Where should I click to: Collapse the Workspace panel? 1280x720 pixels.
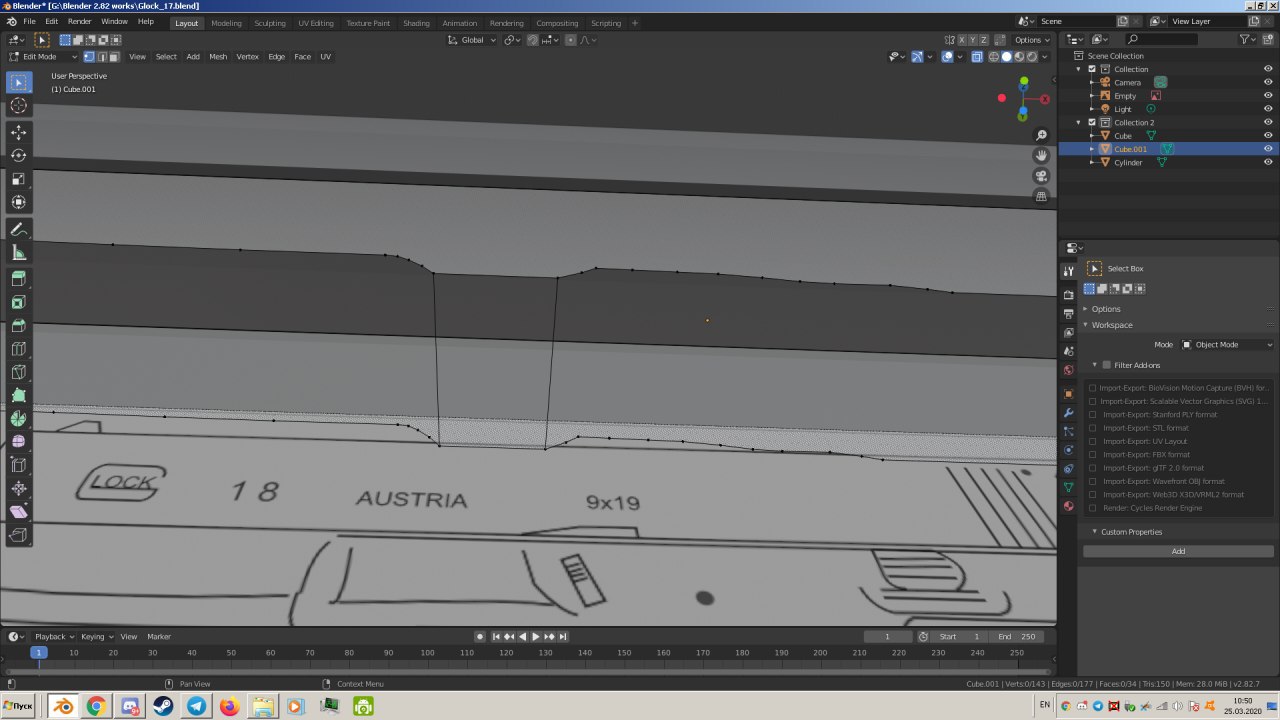pyautogui.click(x=1111, y=325)
